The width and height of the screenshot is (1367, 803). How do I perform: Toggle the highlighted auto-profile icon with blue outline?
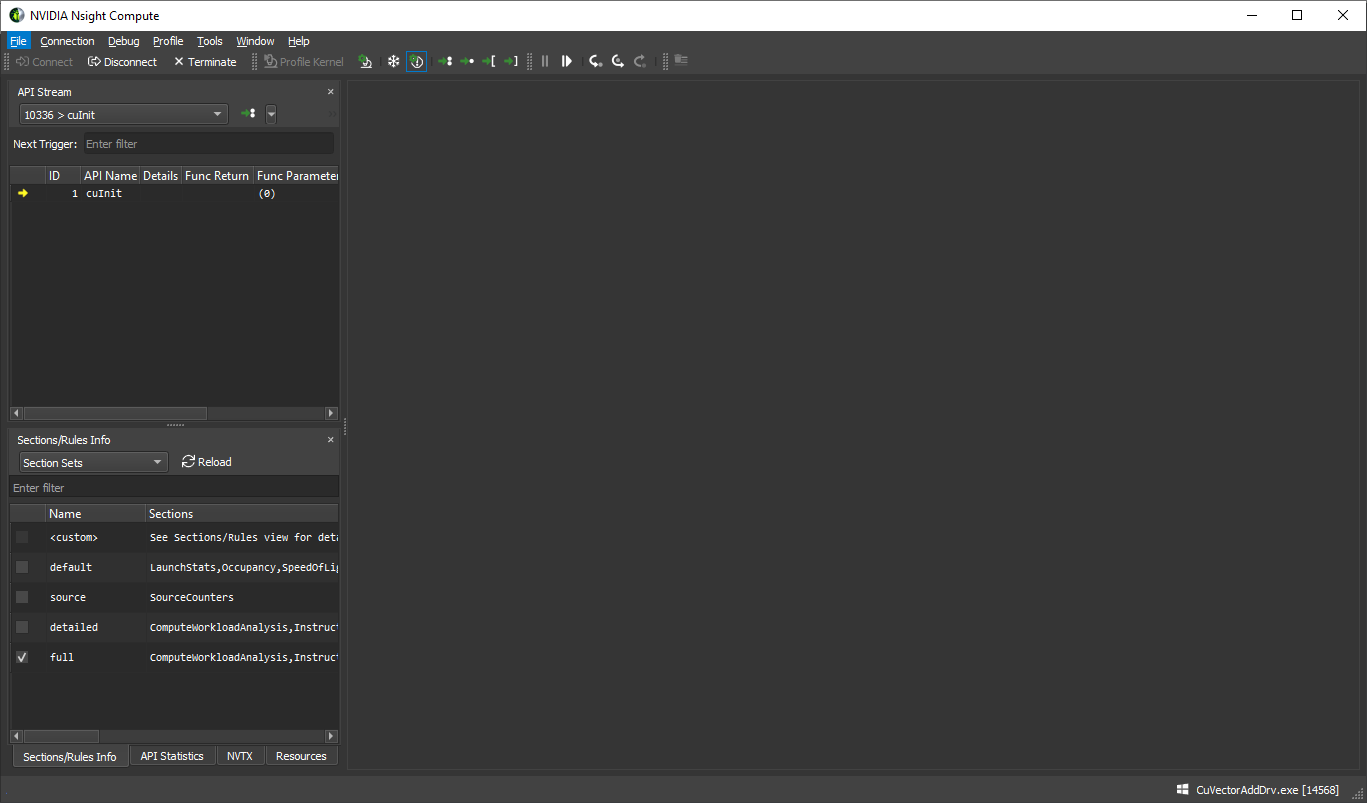pos(417,62)
